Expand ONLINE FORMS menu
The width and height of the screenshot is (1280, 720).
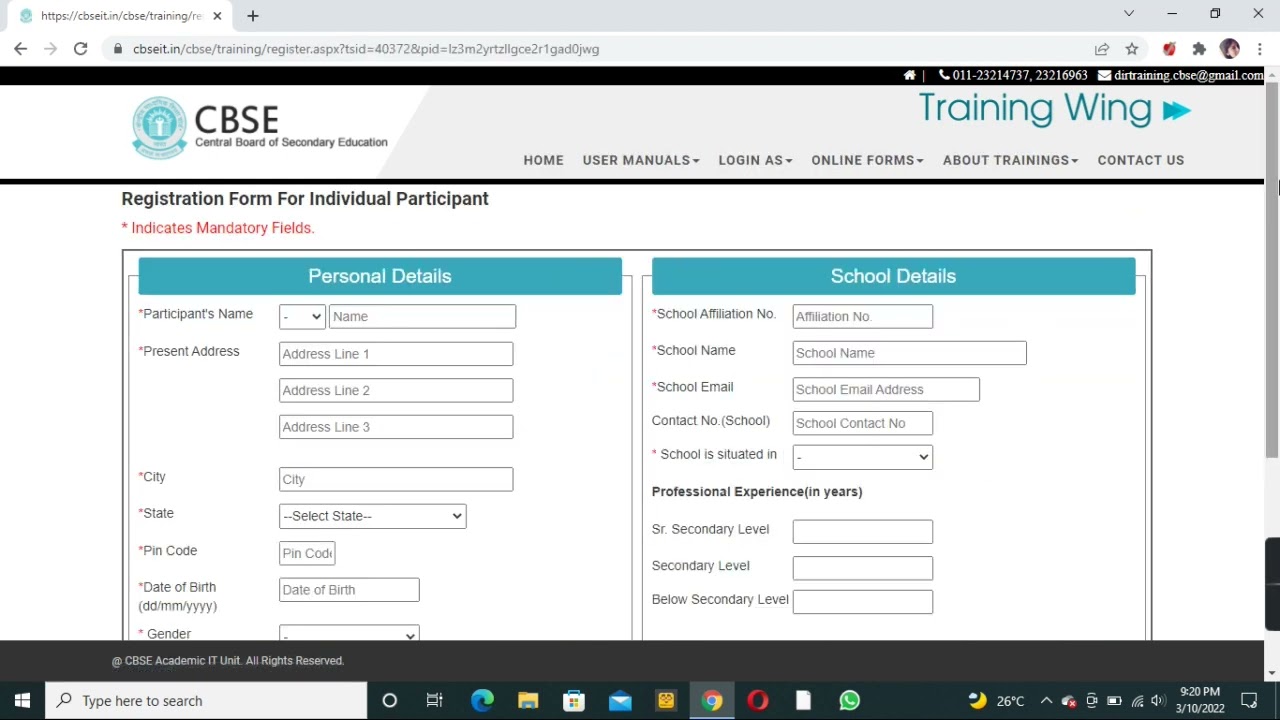867,160
